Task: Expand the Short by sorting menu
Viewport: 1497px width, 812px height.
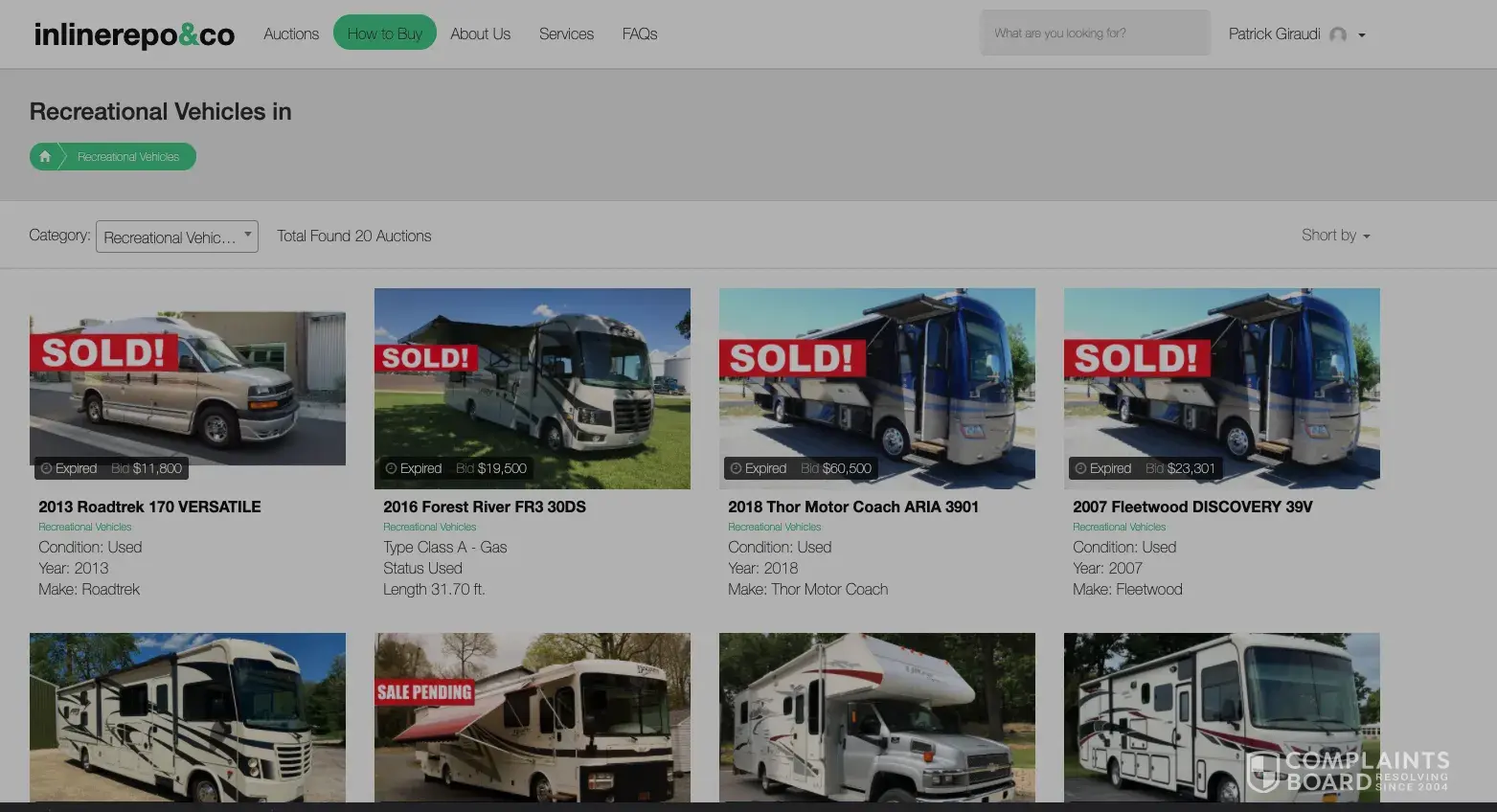Action: tap(1335, 236)
